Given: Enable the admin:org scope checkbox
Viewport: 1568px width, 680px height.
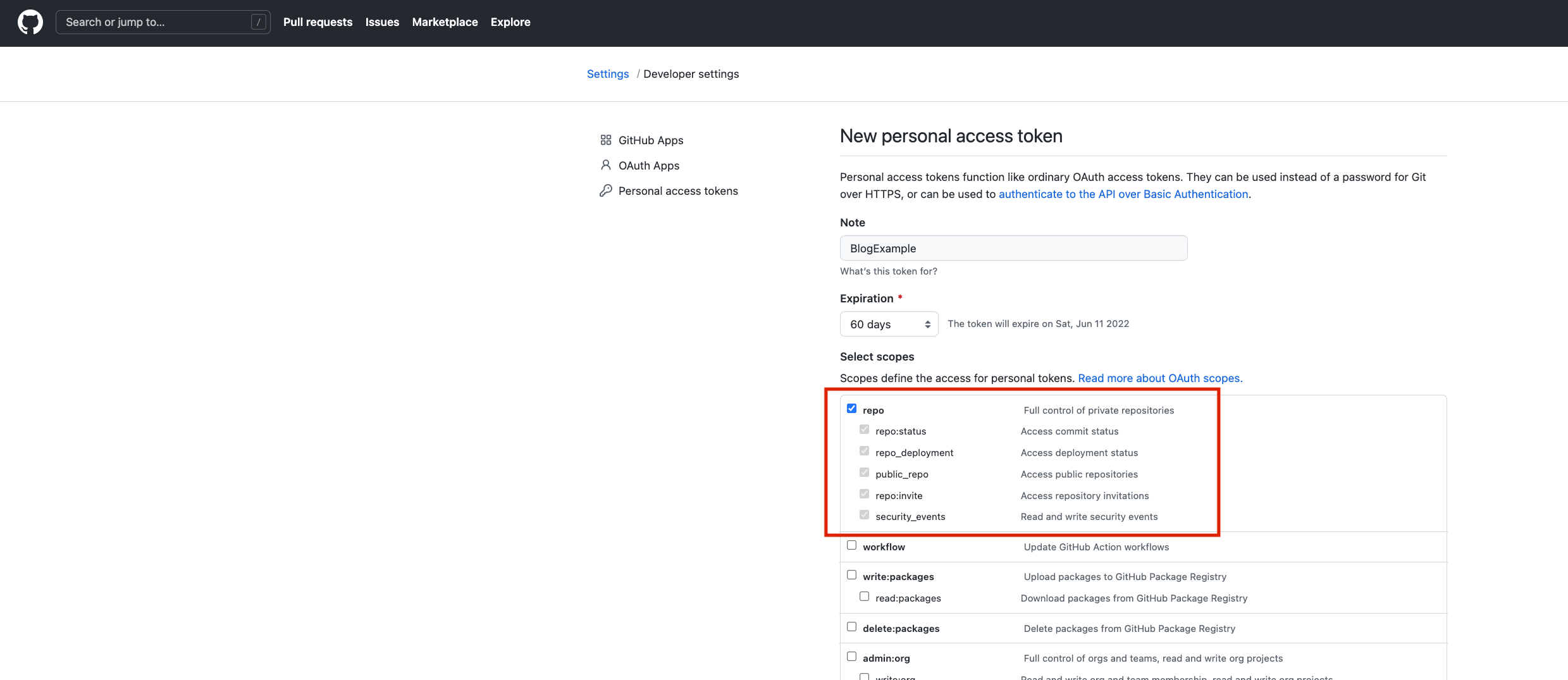Looking at the screenshot, I should click(x=852, y=657).
